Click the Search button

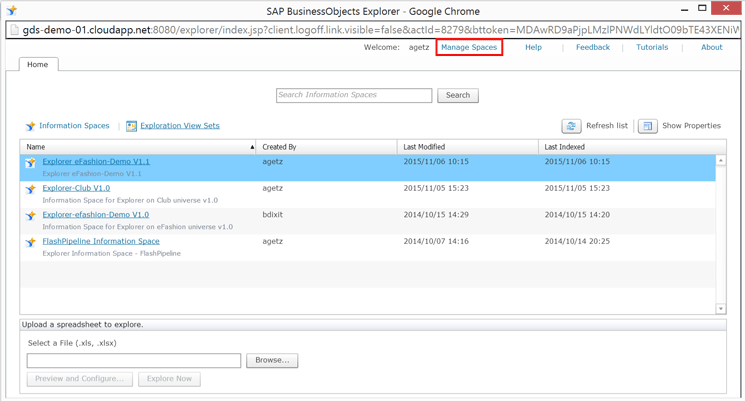tap(458, 95)
